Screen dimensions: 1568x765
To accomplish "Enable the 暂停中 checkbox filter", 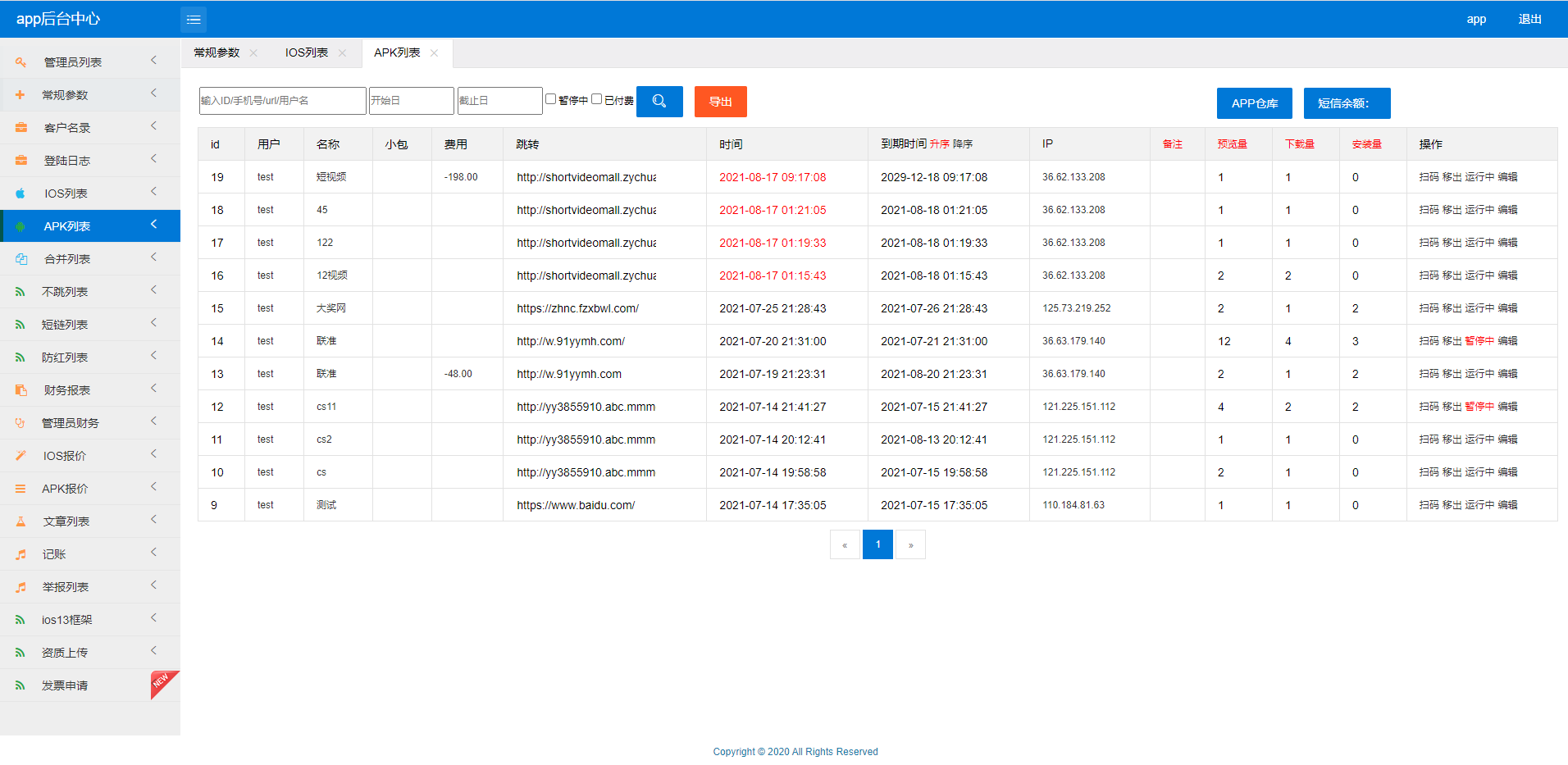I will coord(551,99).
